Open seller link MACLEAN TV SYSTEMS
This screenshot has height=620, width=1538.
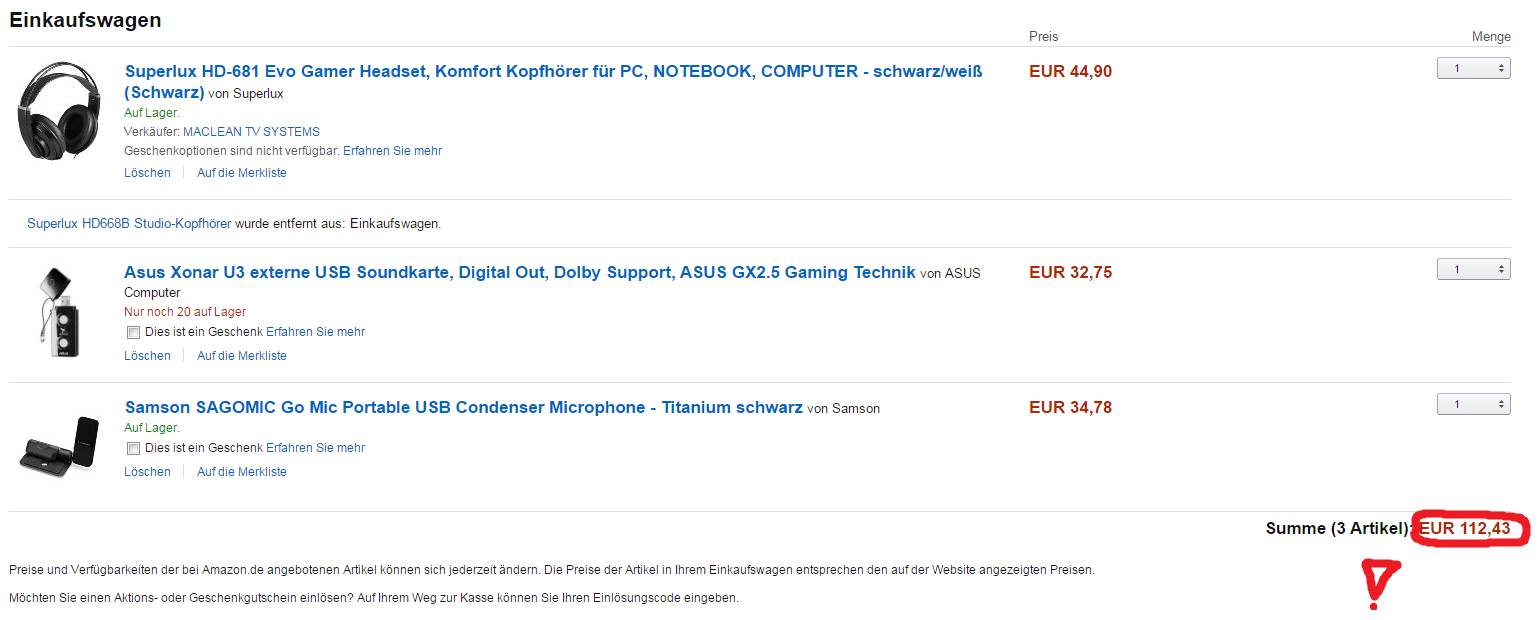pos(251,132)
